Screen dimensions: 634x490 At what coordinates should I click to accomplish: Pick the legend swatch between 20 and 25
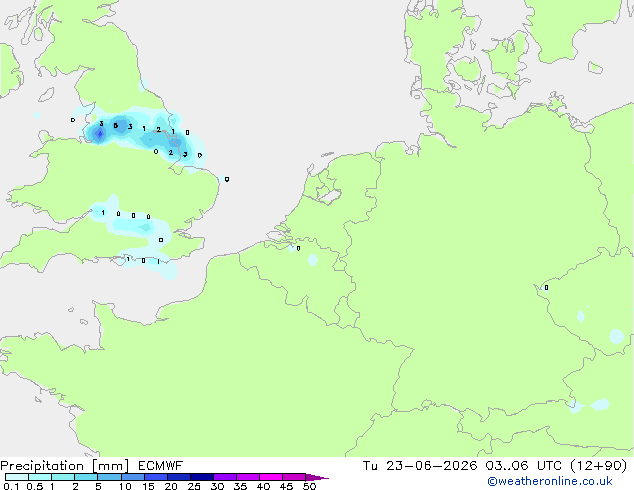pyautogui.click(x=178, y=477)
